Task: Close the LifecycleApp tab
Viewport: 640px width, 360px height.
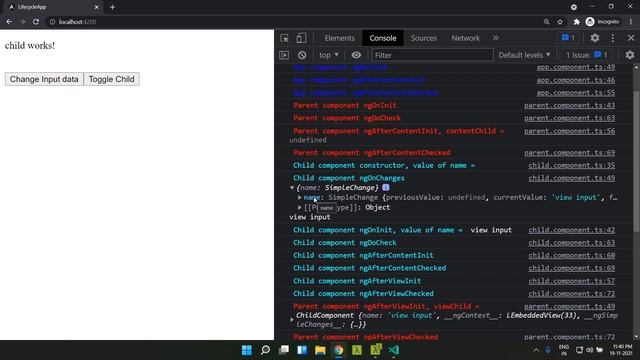Action: (97, 7)
